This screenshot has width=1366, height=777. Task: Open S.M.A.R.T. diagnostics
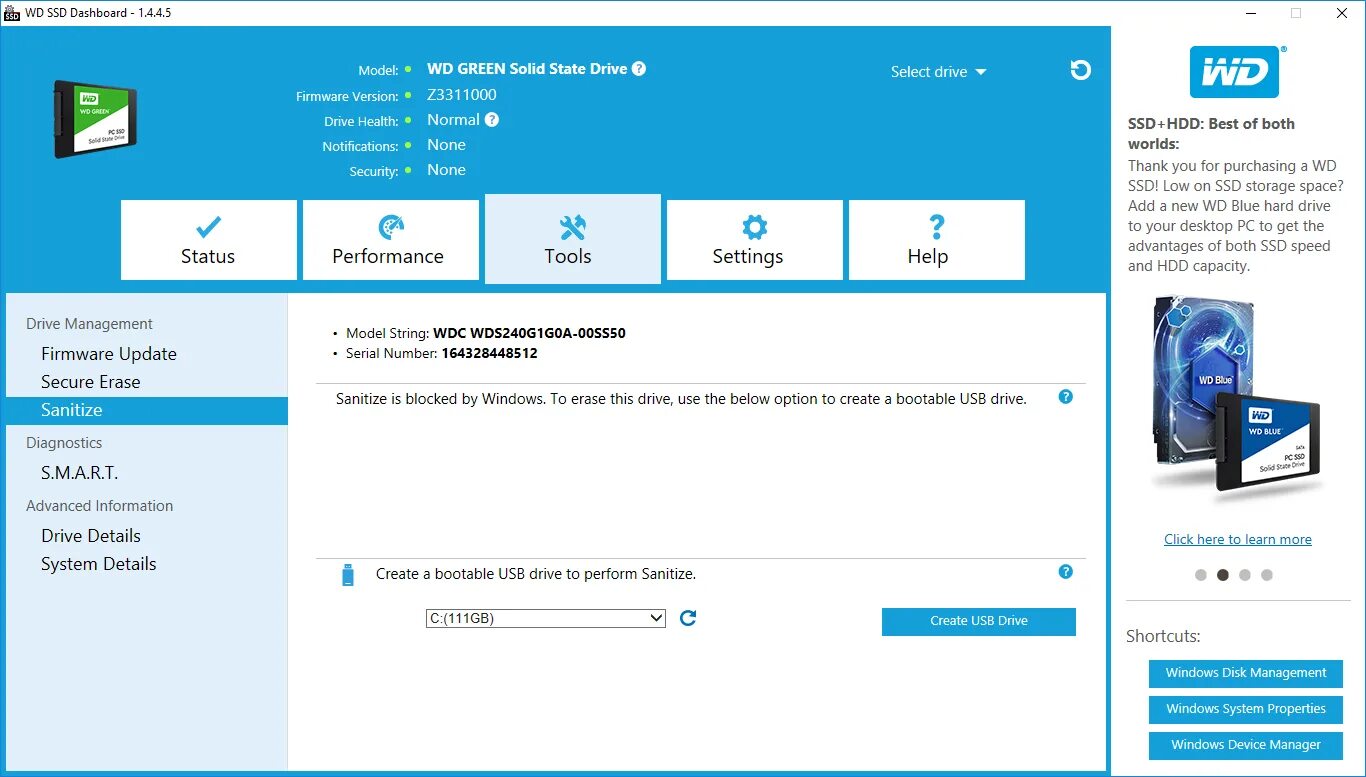[79, 473]
